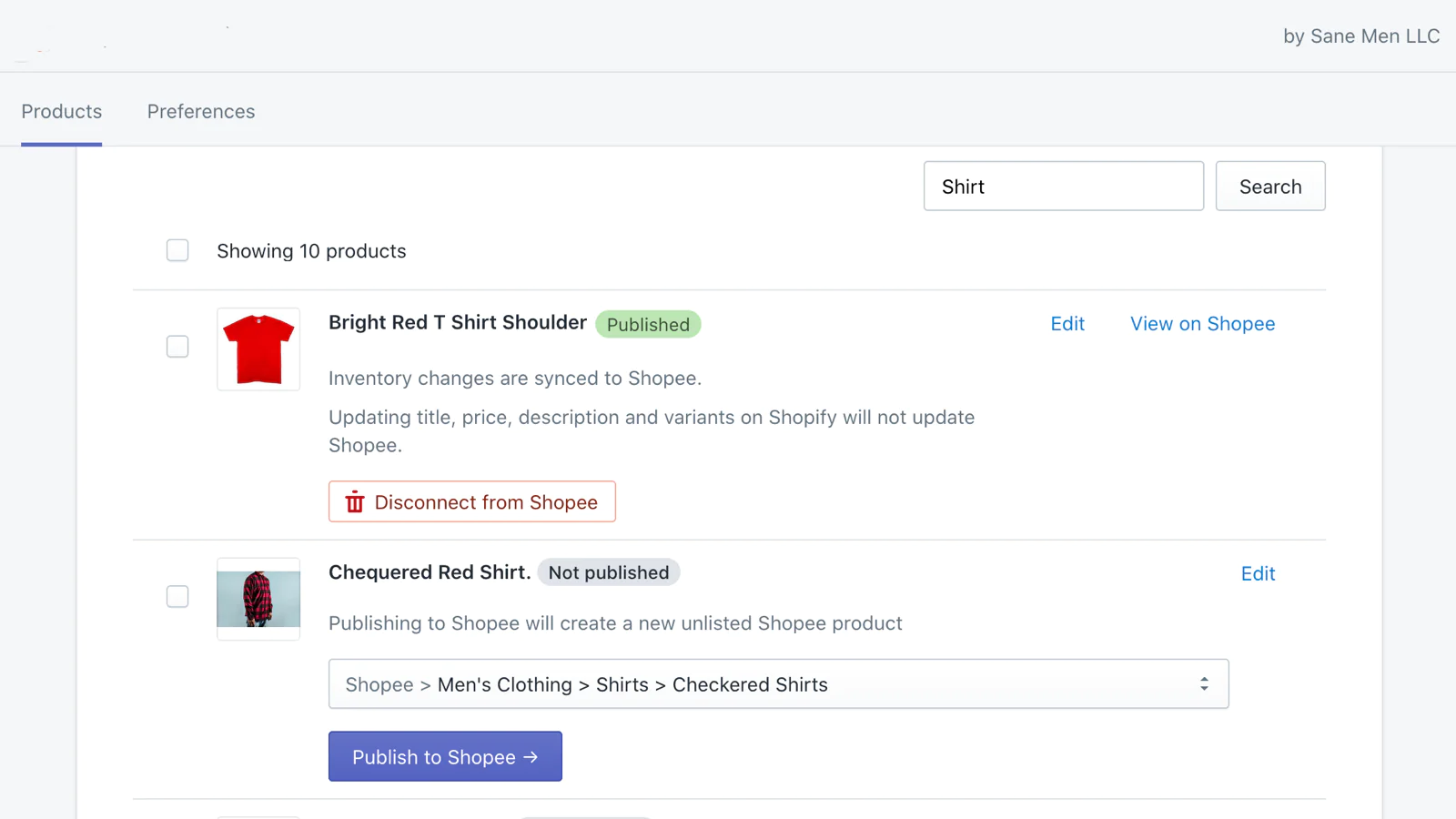The height and width of the screenshot is (819, 1456).
Task: Toggle the select all products checkbox
Action: pos(177,250)
